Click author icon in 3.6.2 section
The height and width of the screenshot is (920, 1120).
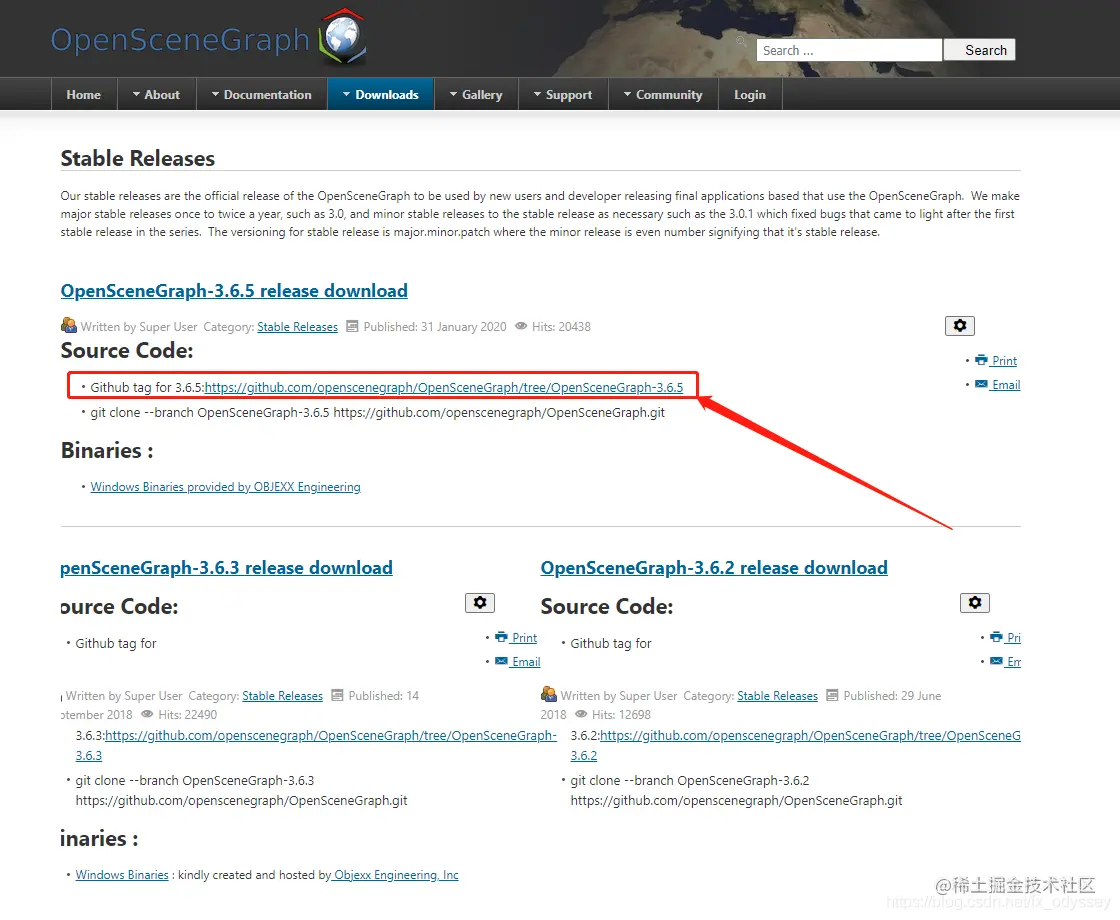coord(549,694)
